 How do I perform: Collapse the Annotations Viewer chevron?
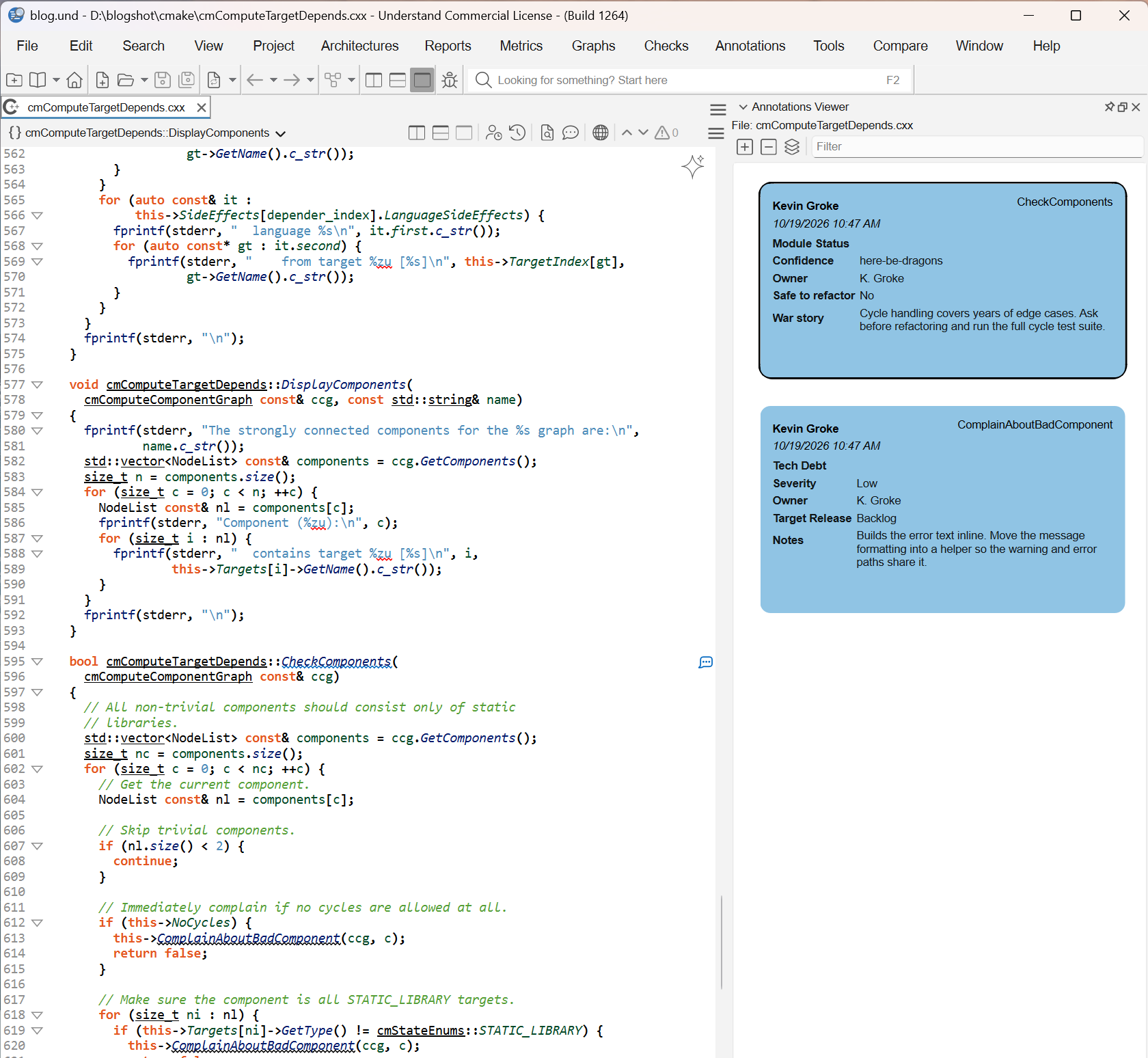(x=743, y=107)
